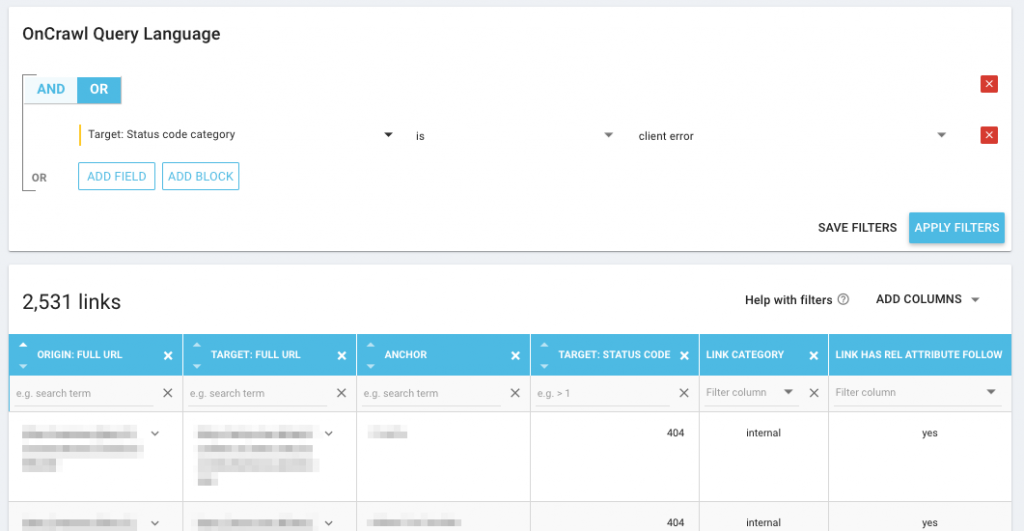1024x531 pixels.
Task: Remove the Anchor column
Action: coord(515,355)
